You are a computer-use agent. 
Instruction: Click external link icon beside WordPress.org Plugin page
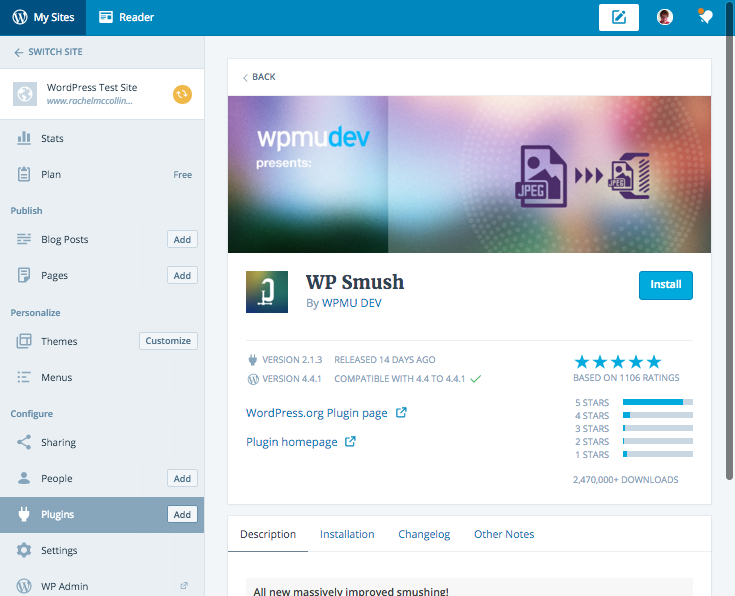[x=401, y=413]
